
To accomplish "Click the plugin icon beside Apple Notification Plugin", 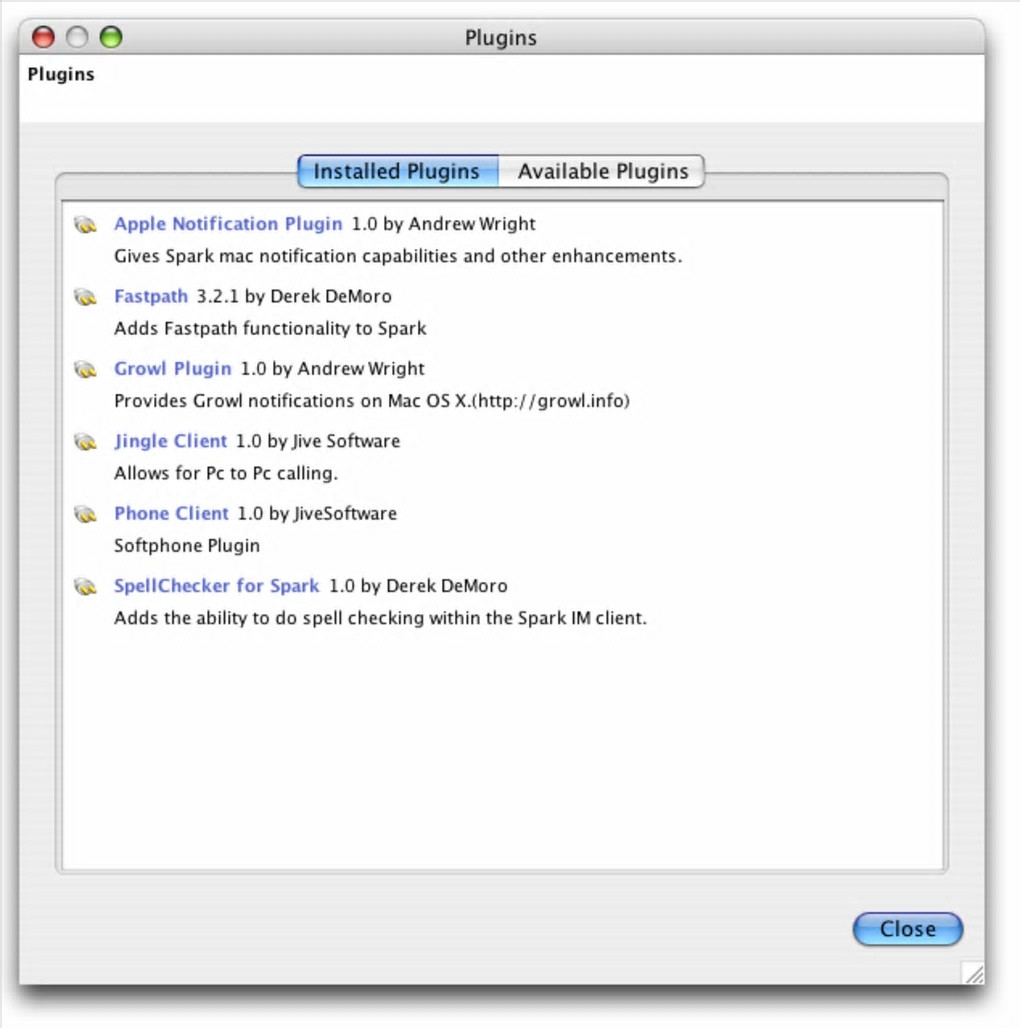I will (x=85, y=225).
